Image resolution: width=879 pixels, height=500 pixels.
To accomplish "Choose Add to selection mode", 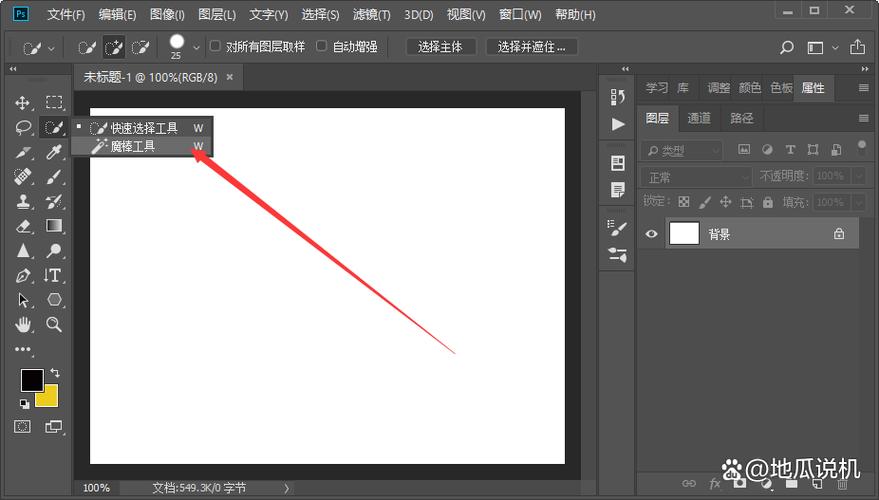I will tap(114, 48).
